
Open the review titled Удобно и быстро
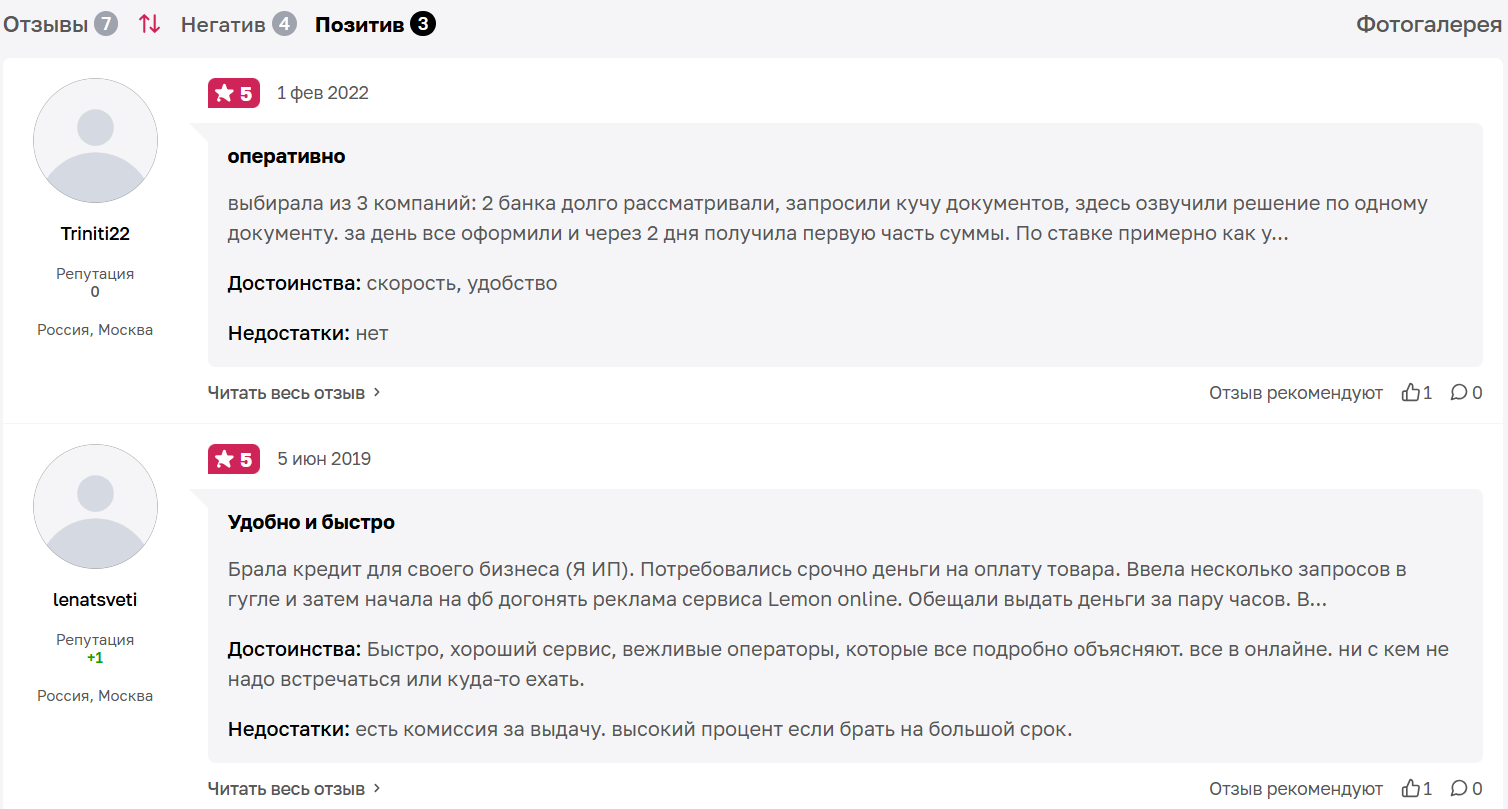(x=311, y=523)
